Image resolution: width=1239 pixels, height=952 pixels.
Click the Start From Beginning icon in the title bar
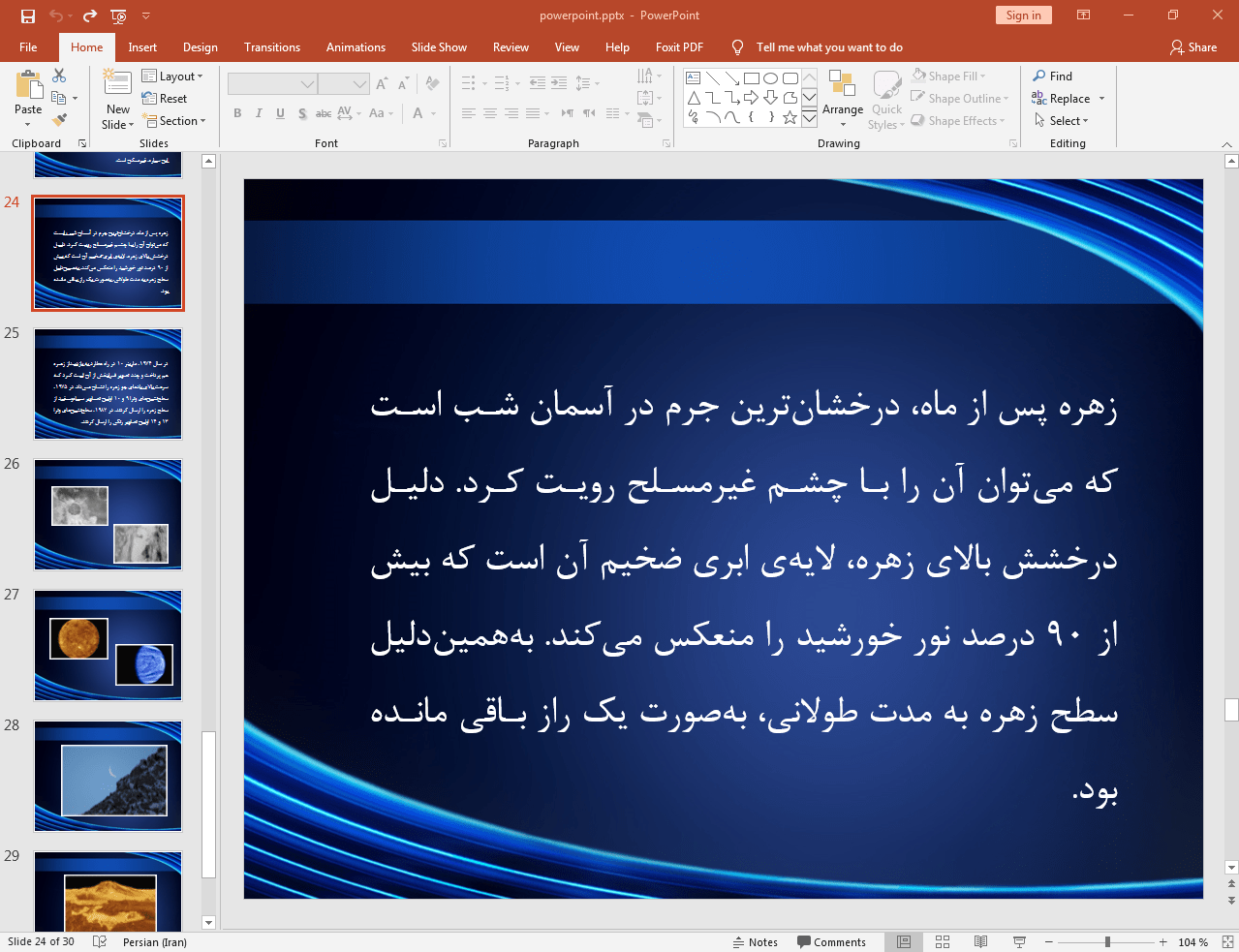[118, 15]
